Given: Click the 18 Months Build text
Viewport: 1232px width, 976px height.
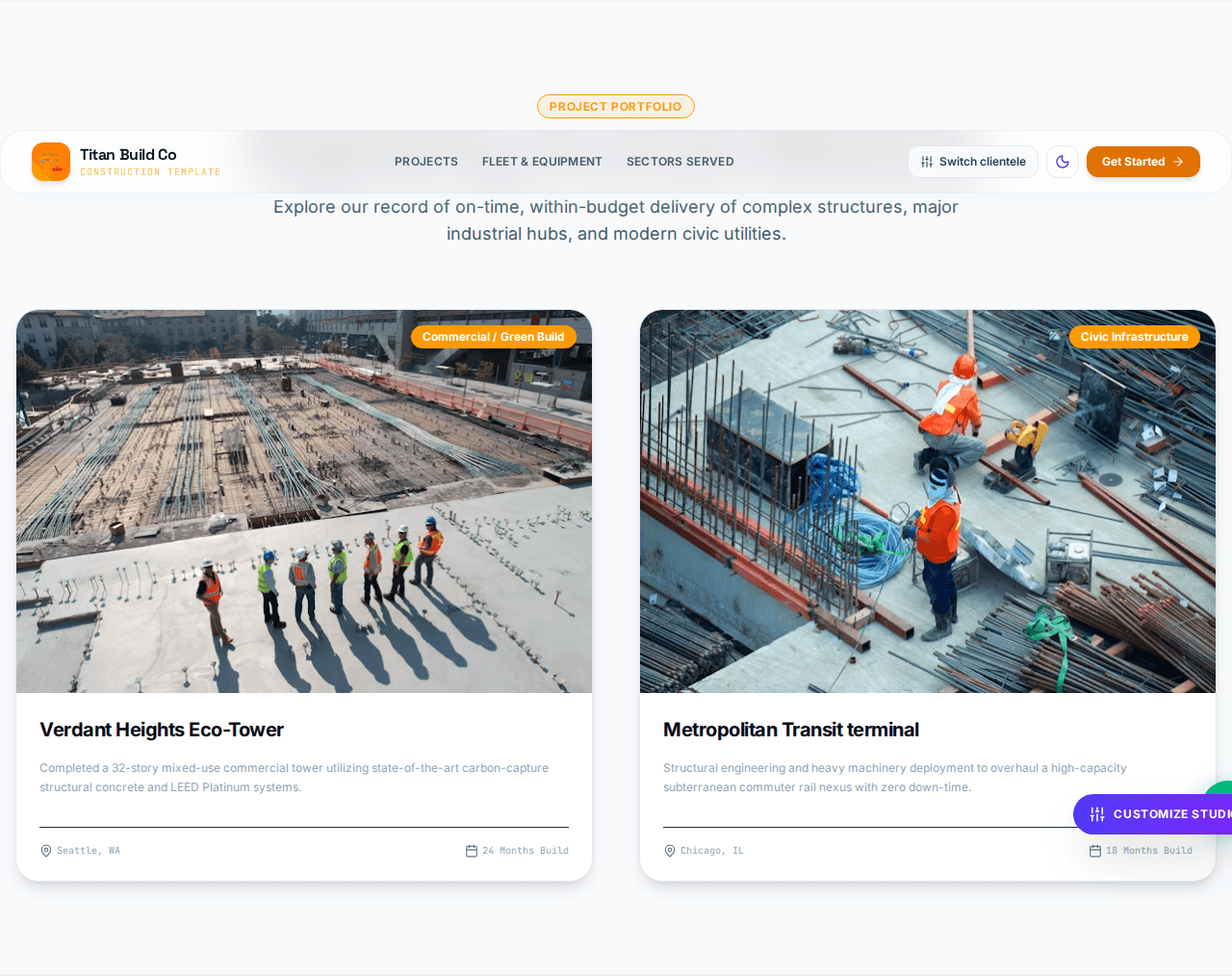Looking at the screenshot, I should tap(1149, 851).
